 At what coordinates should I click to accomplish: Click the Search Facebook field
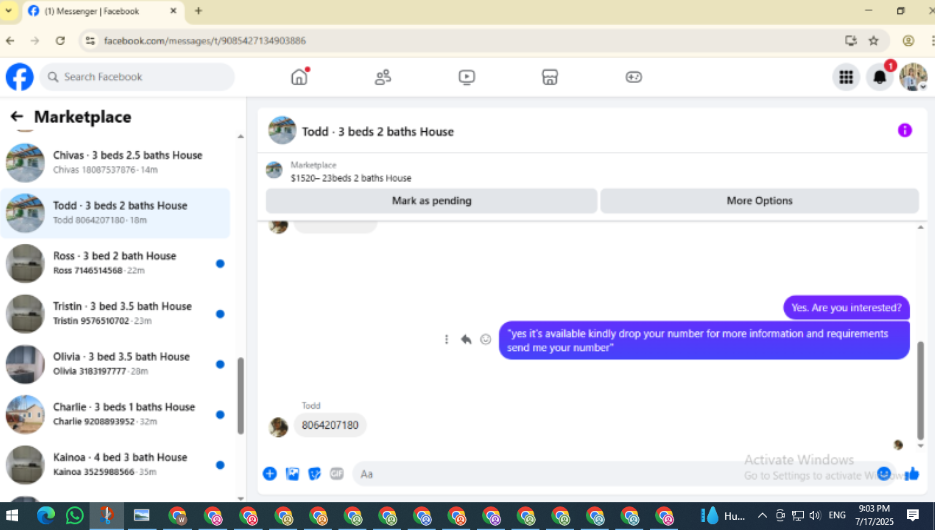(137, 77)
